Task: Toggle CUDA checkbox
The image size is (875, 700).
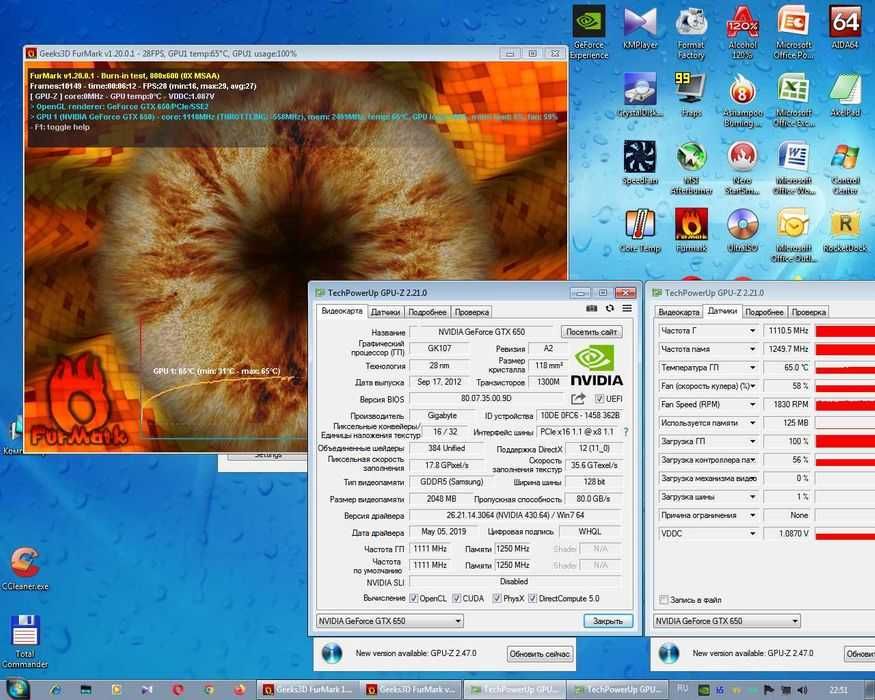Action: (456, 598)
